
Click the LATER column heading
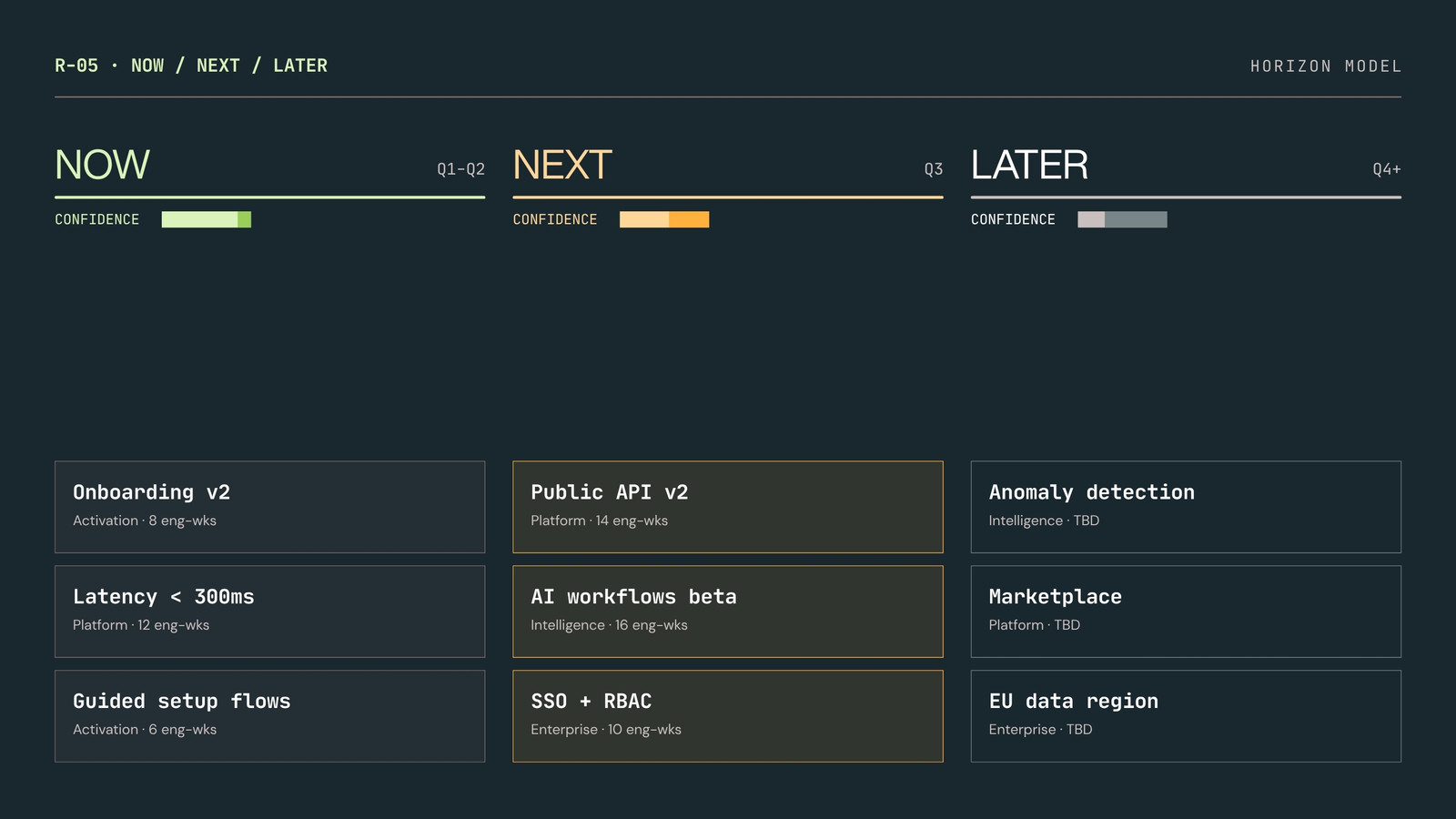1029,165
